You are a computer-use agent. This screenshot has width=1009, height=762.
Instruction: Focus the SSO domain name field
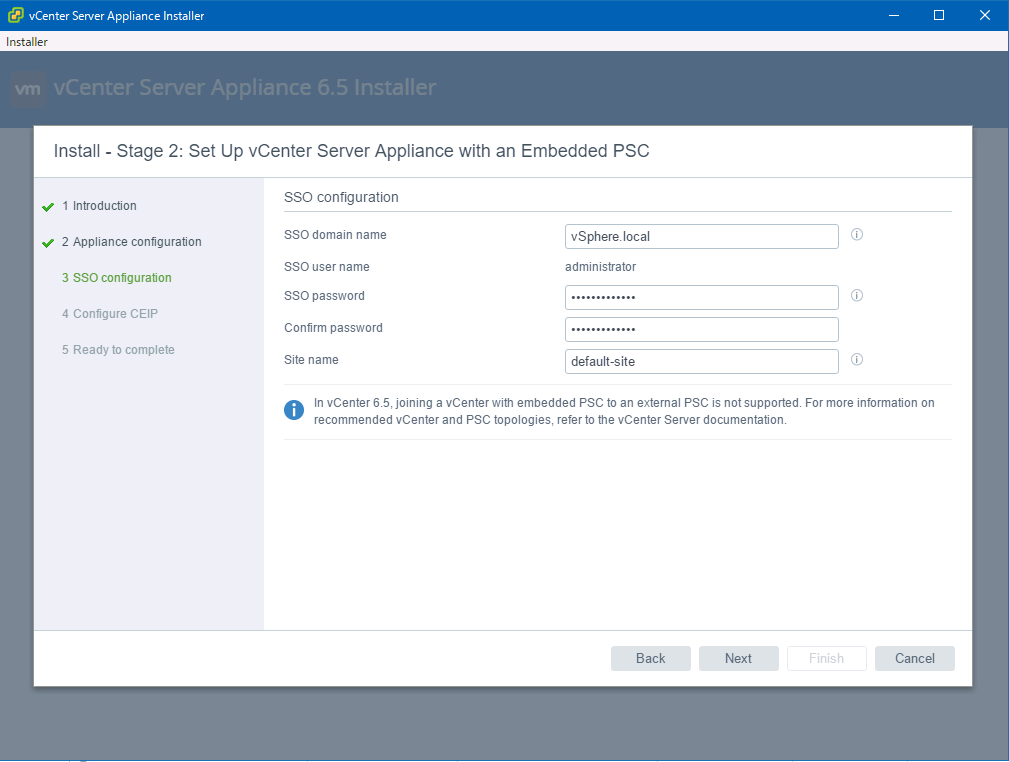pyautogui.click(x=701, y=236)
